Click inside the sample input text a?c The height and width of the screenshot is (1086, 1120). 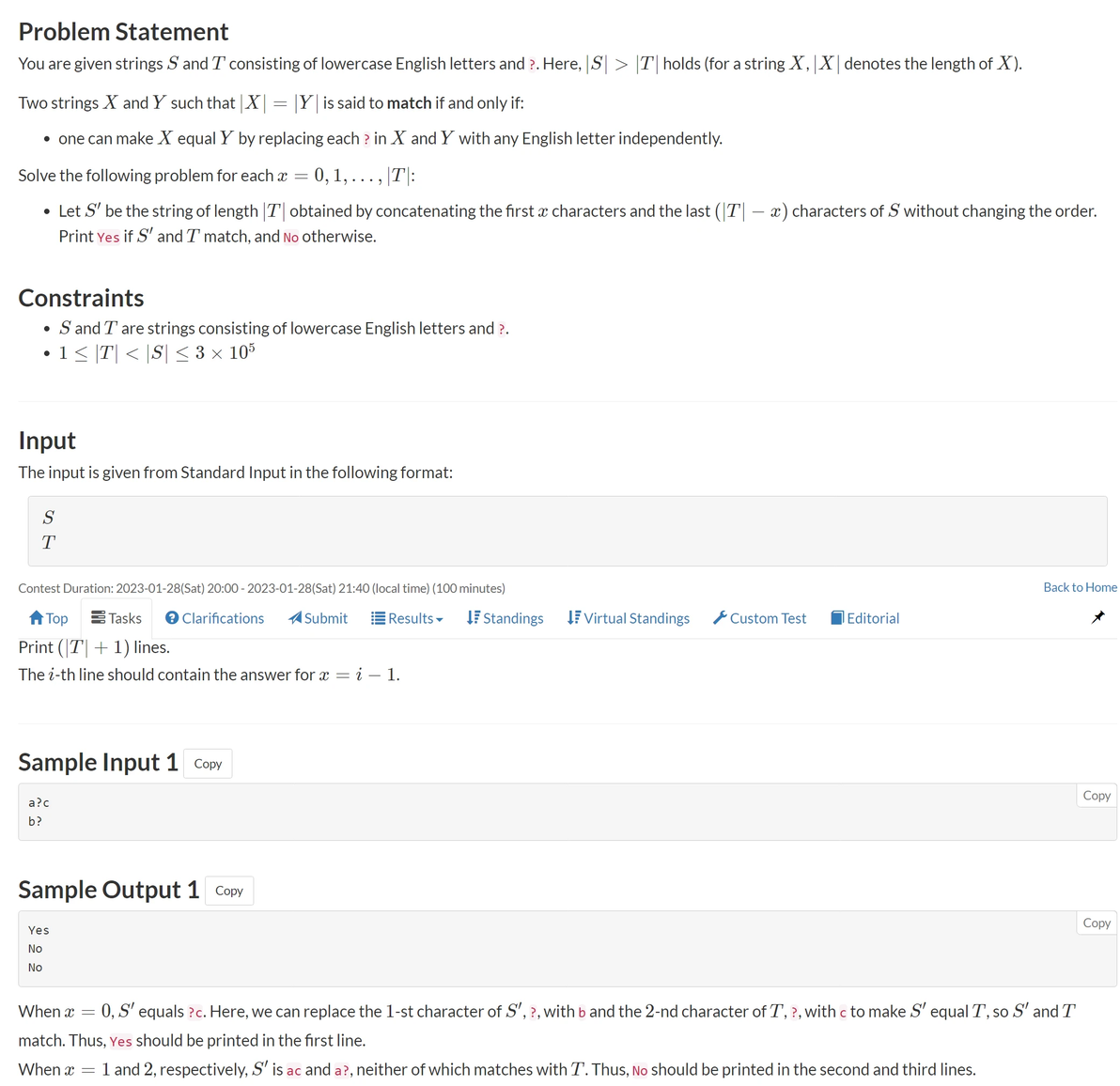39,803
